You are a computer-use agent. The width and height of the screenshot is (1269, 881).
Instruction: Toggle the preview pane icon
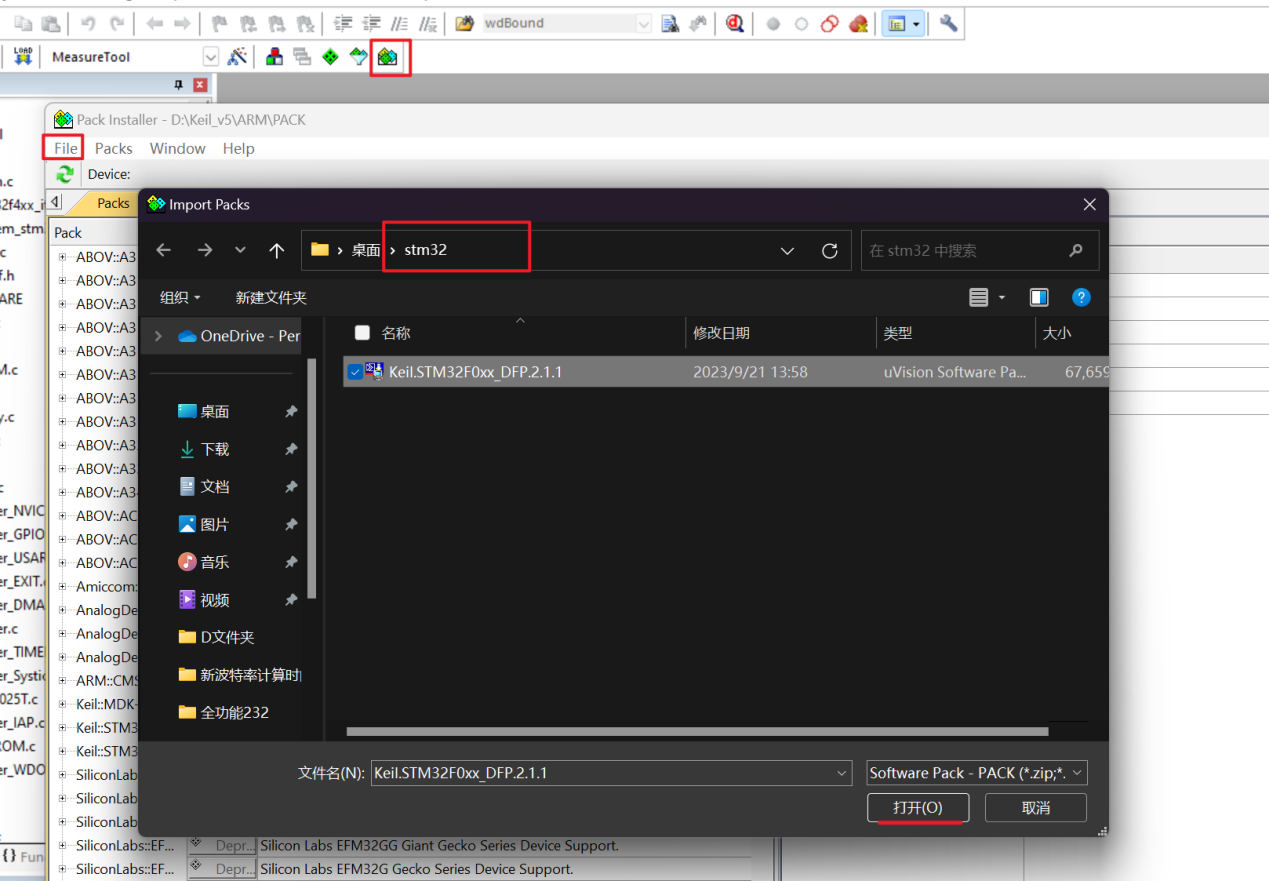(1039, 297)
